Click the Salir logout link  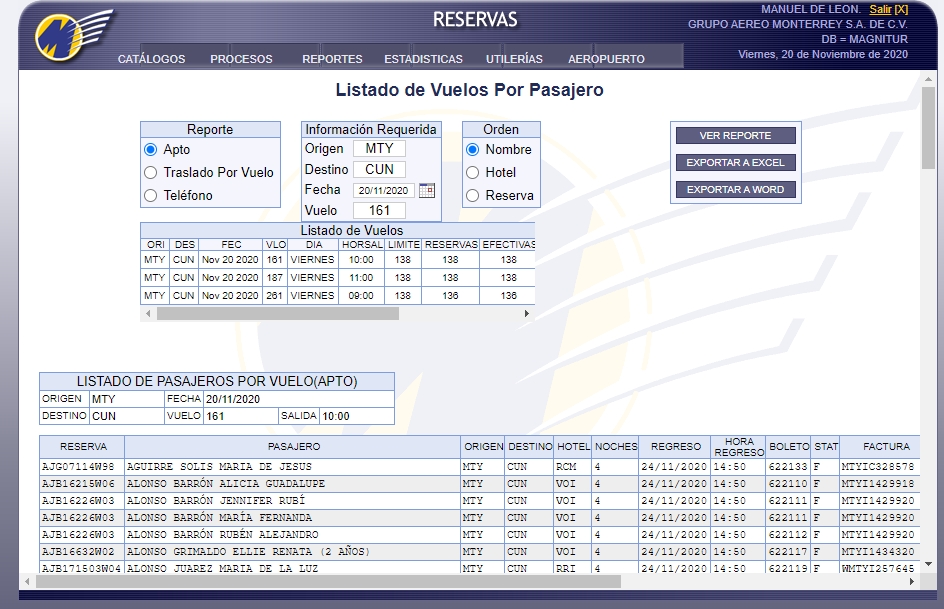[880, 9]
